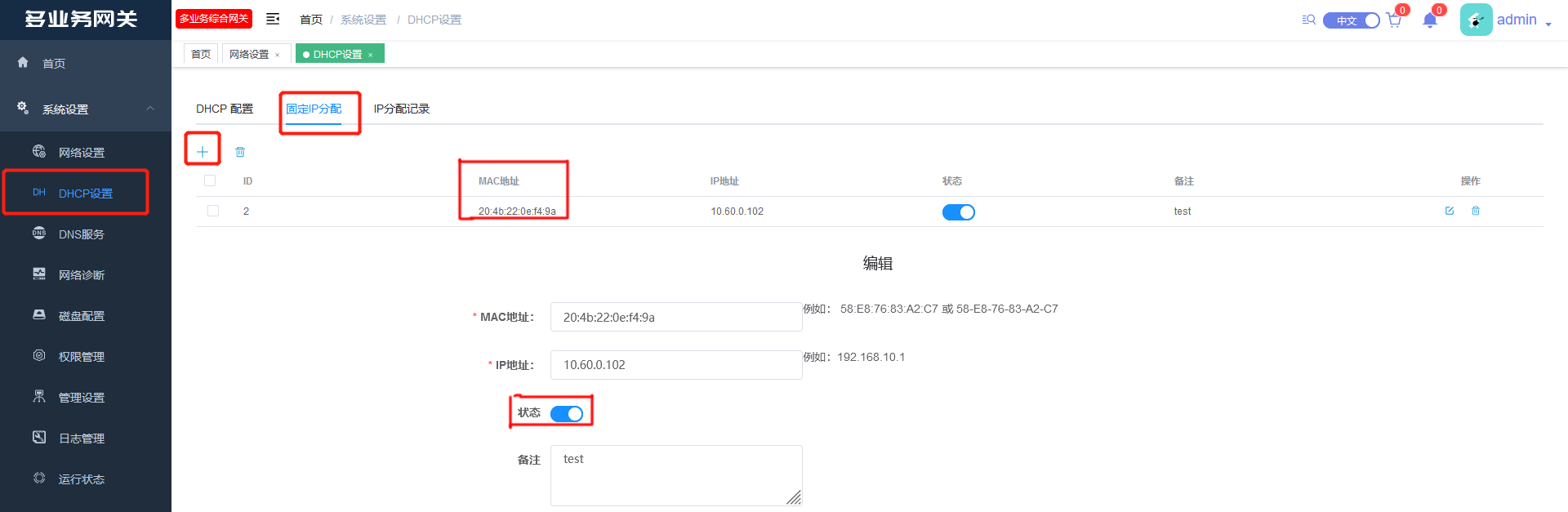Click the search icon in header
This screenshot has height=512, width=1568.
tap(1308, 20)
